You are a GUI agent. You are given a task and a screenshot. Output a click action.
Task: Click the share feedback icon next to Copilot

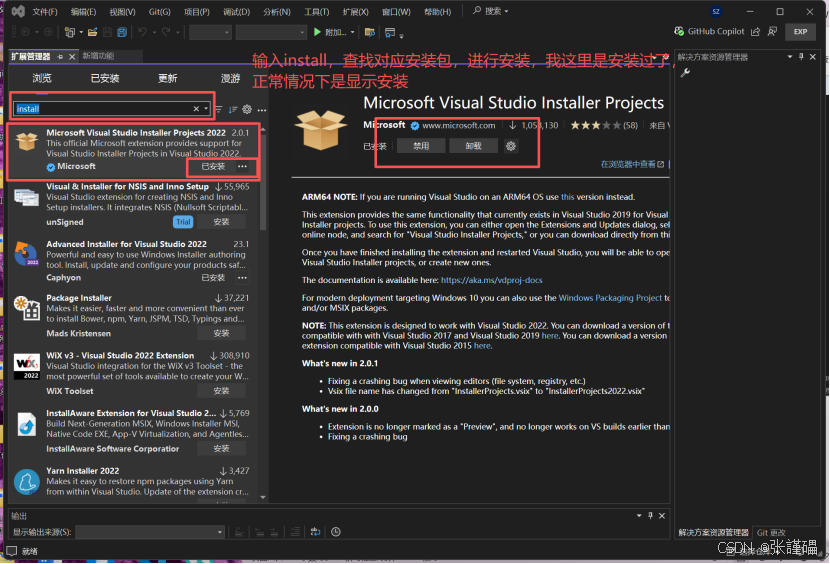[755, 32]
